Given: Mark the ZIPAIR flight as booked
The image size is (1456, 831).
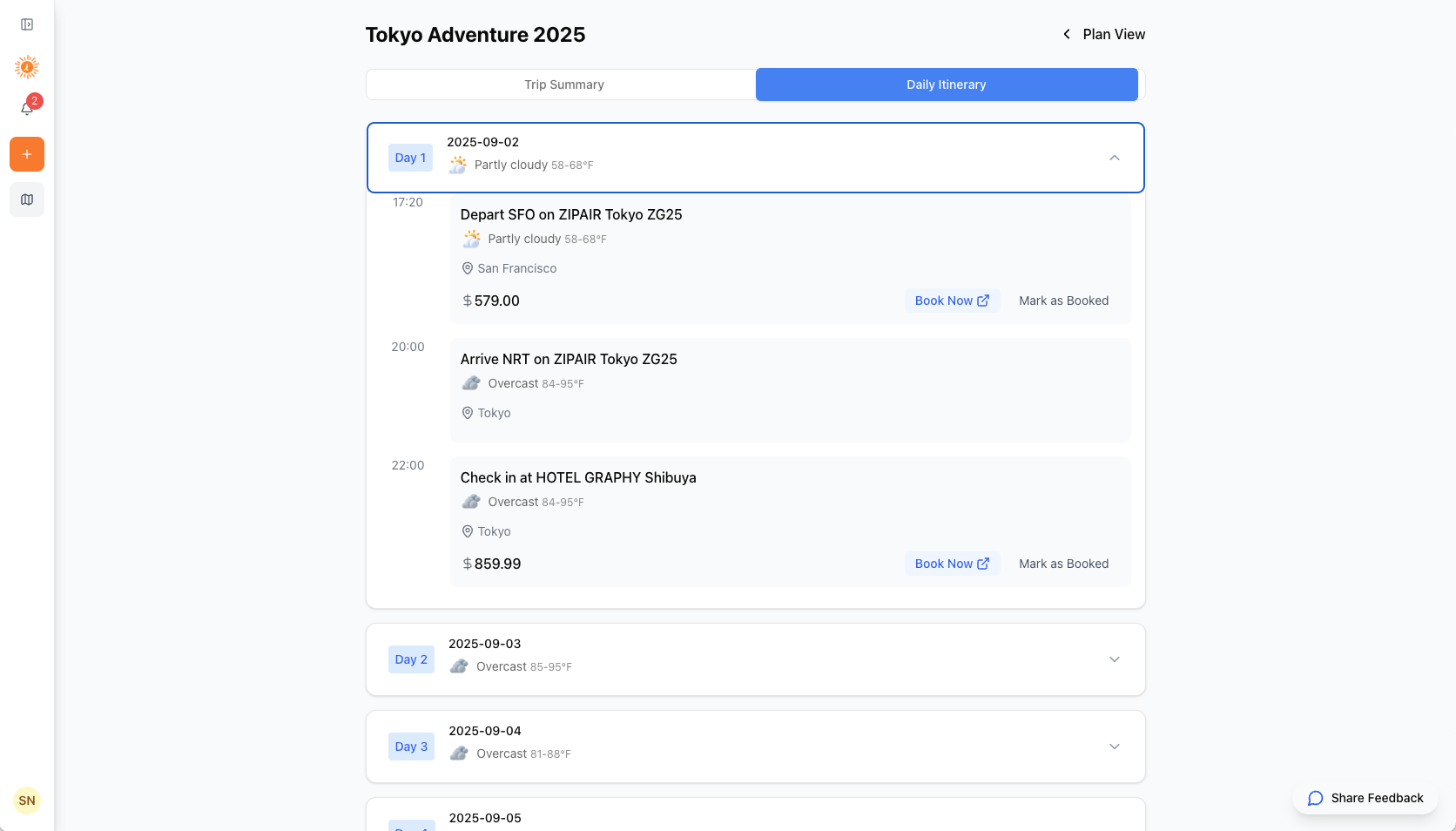Looking at the screenshot, I should coord(1063,301).
